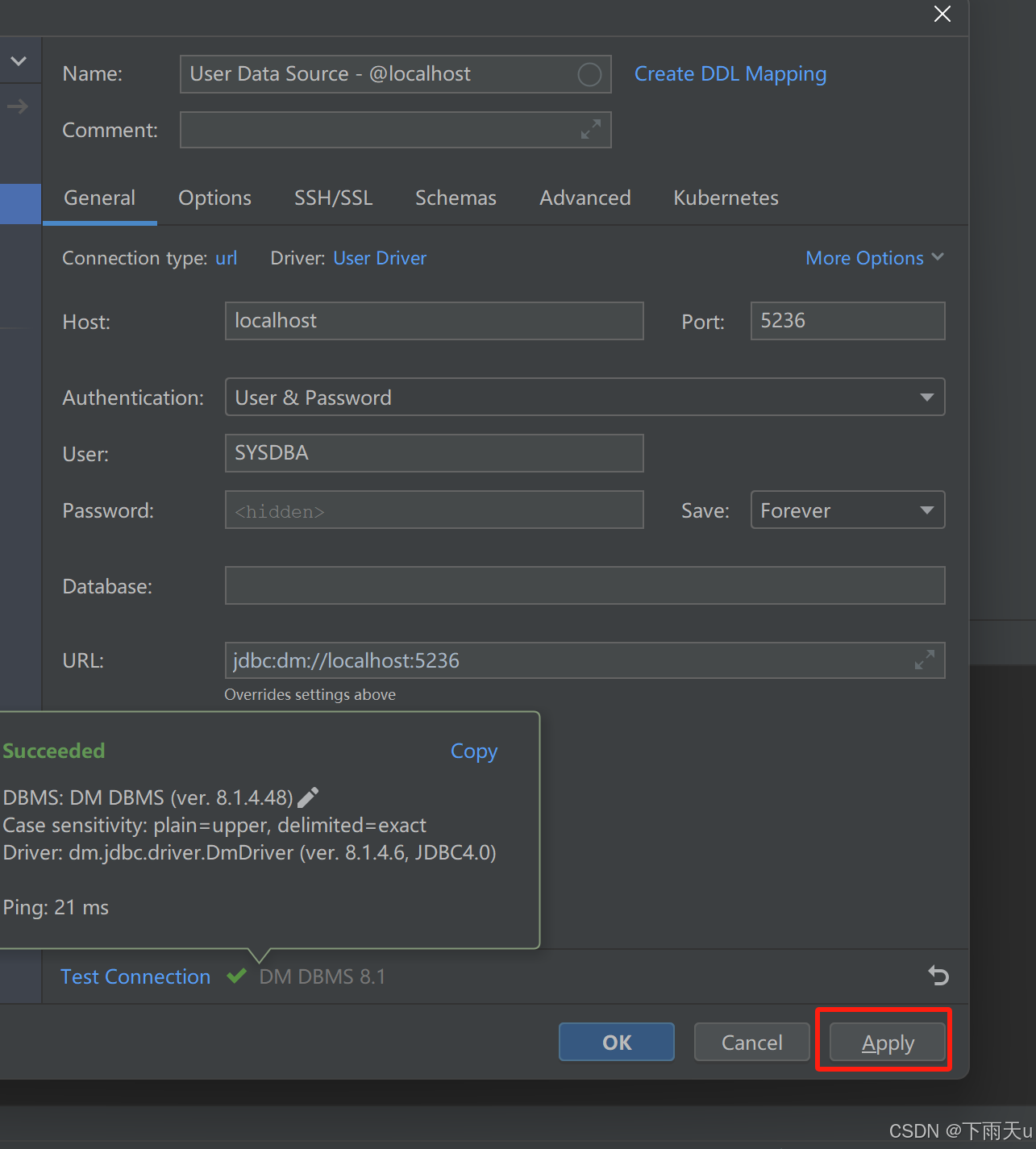Select the highlighted item in left sidebar
This screenshot has height=1149, width=1036.
(20, 204)
